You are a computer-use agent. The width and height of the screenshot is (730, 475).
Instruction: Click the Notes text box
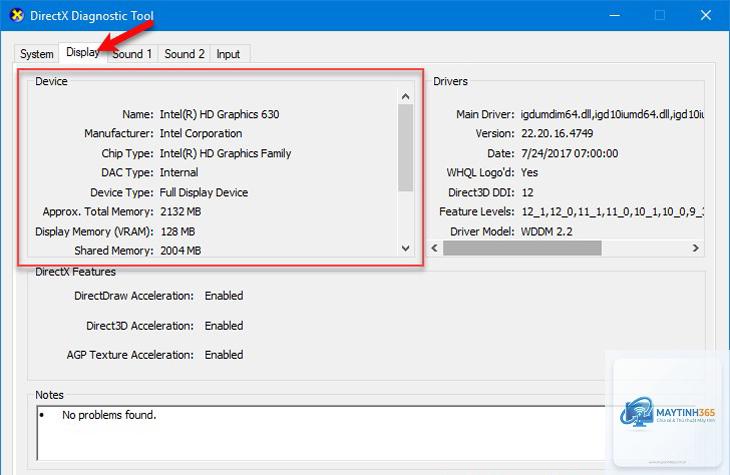click(x=321, y=433)
